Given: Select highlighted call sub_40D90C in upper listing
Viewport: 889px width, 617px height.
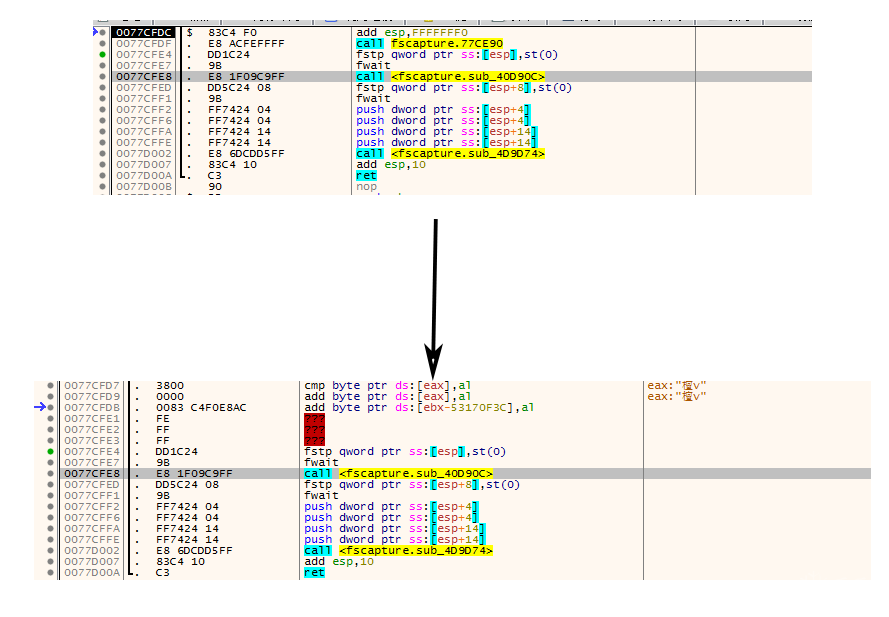Looking at the screenshot, I should tap(450, 77).
